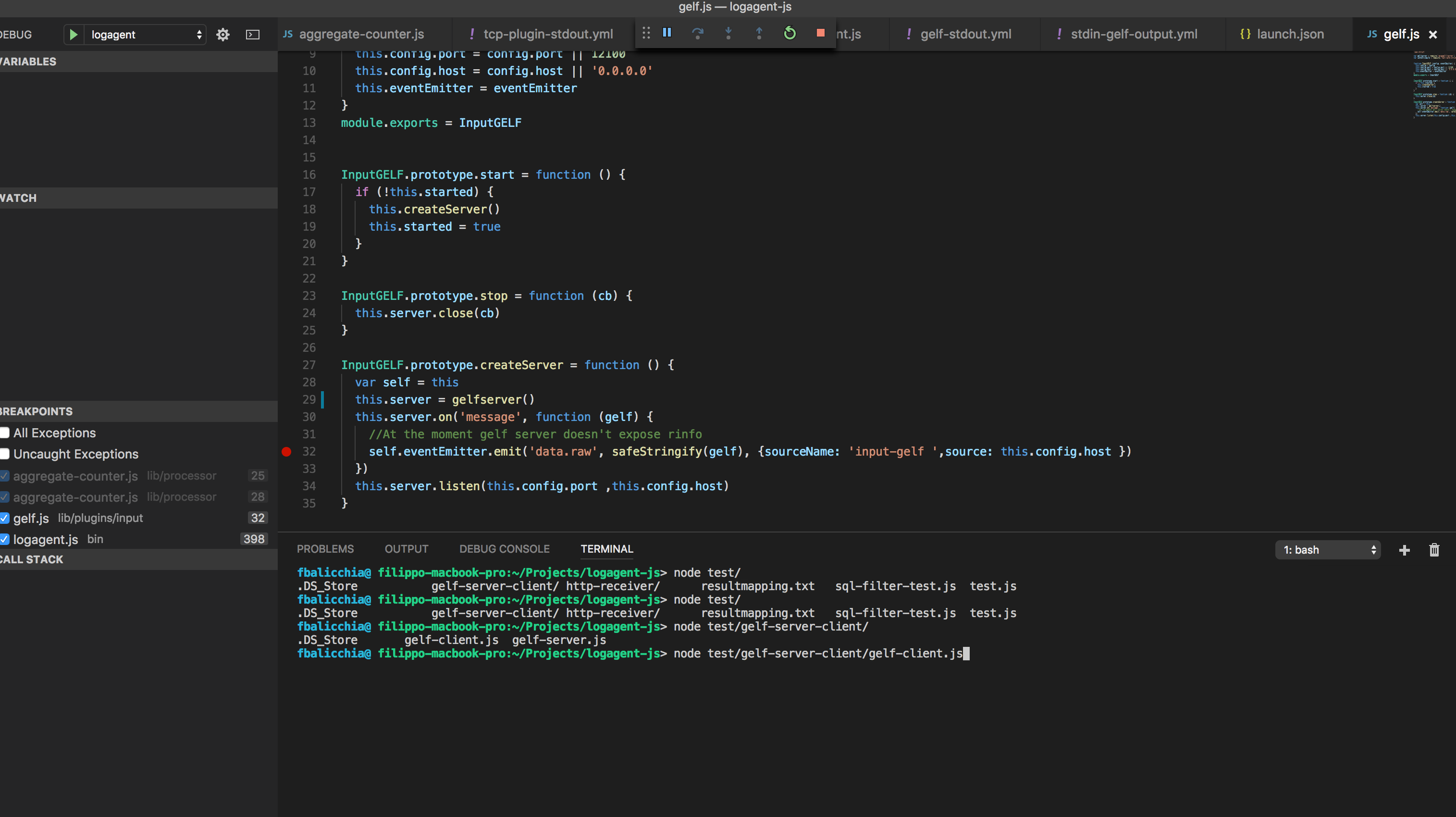Screen dimensions: 1456x817
Task: Collapse the Breakpoints section
Action: [138, 411]
